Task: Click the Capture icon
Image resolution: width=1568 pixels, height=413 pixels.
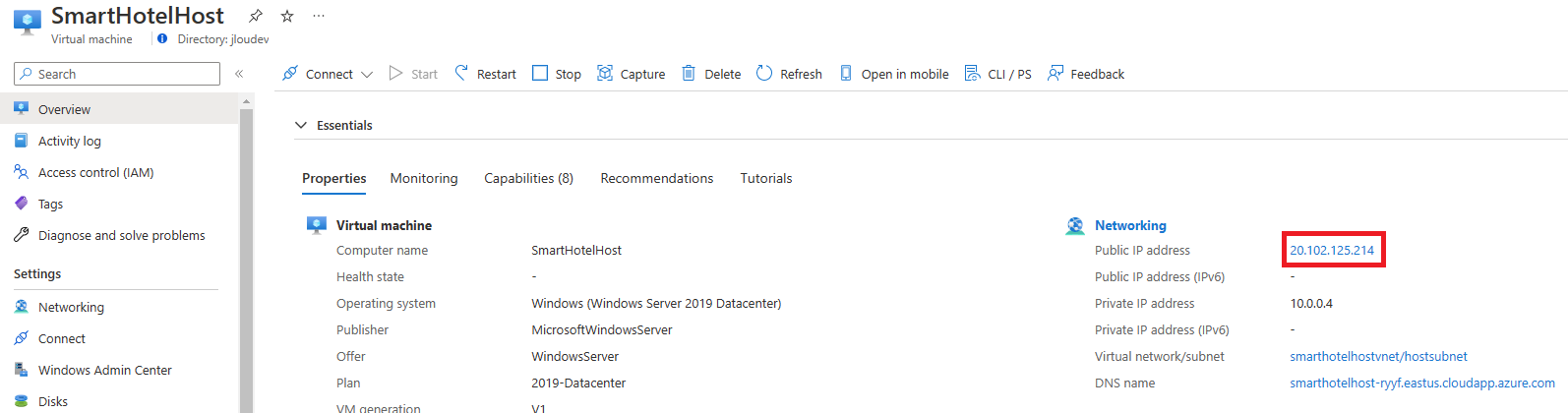Action: tap(605, 74)
